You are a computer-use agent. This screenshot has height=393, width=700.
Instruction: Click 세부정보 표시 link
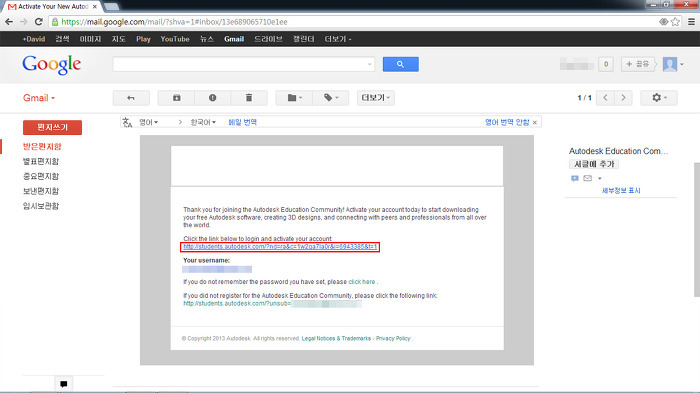coord(621,191)
